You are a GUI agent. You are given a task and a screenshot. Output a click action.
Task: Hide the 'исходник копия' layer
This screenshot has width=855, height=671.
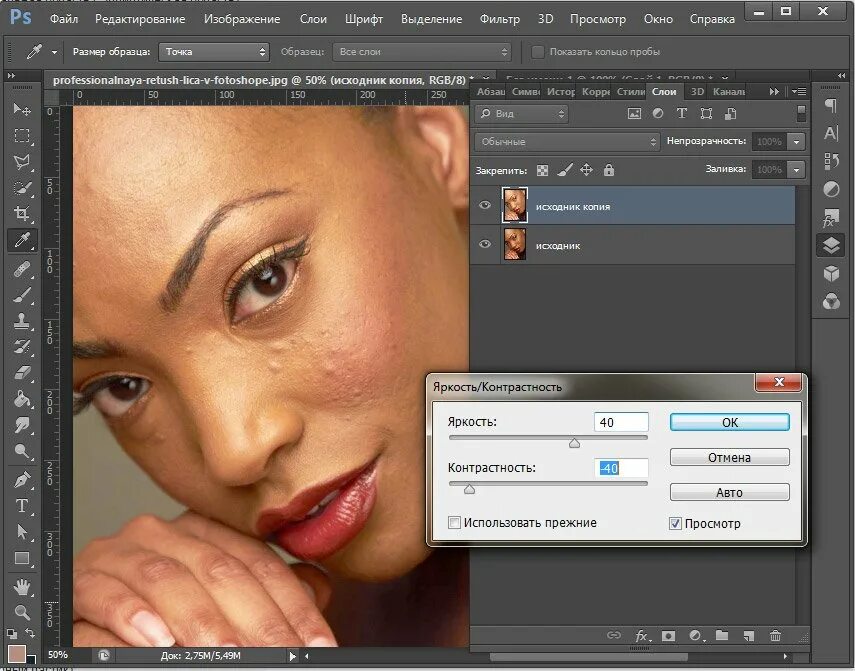click(484, 205)
